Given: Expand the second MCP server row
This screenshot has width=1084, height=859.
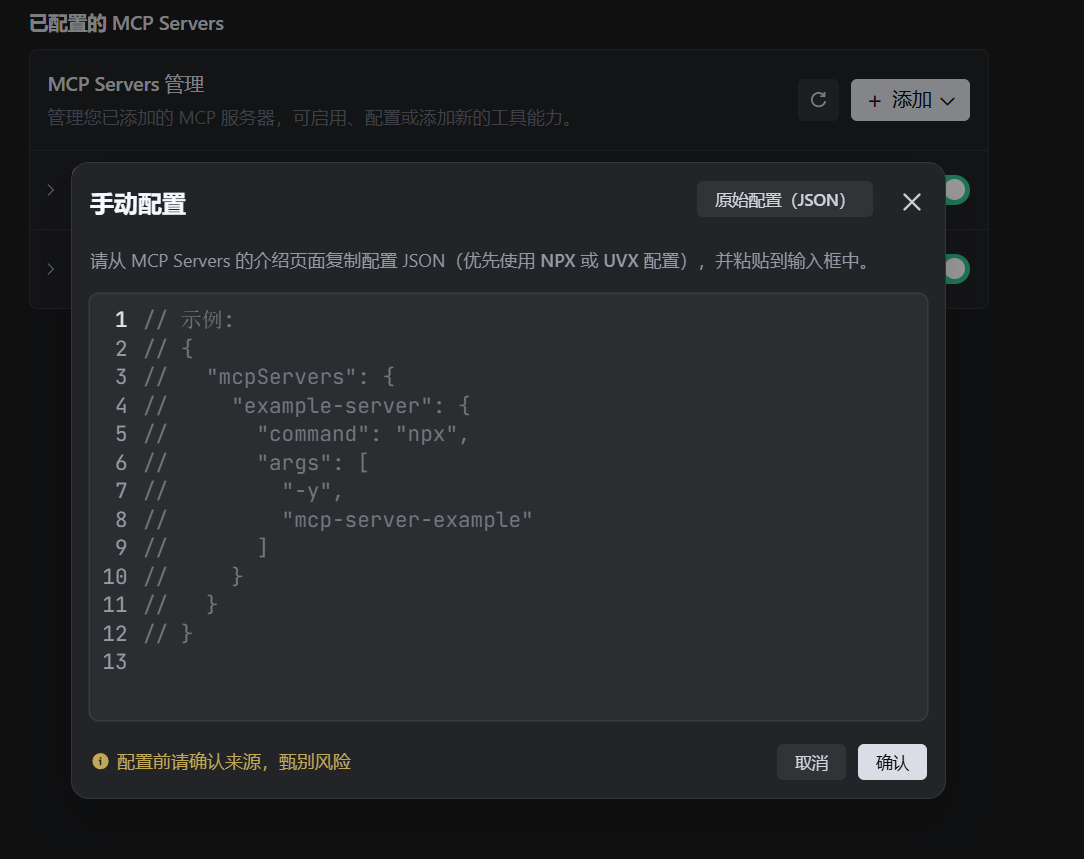Looking at the screenshot, I should coord(51,268).
